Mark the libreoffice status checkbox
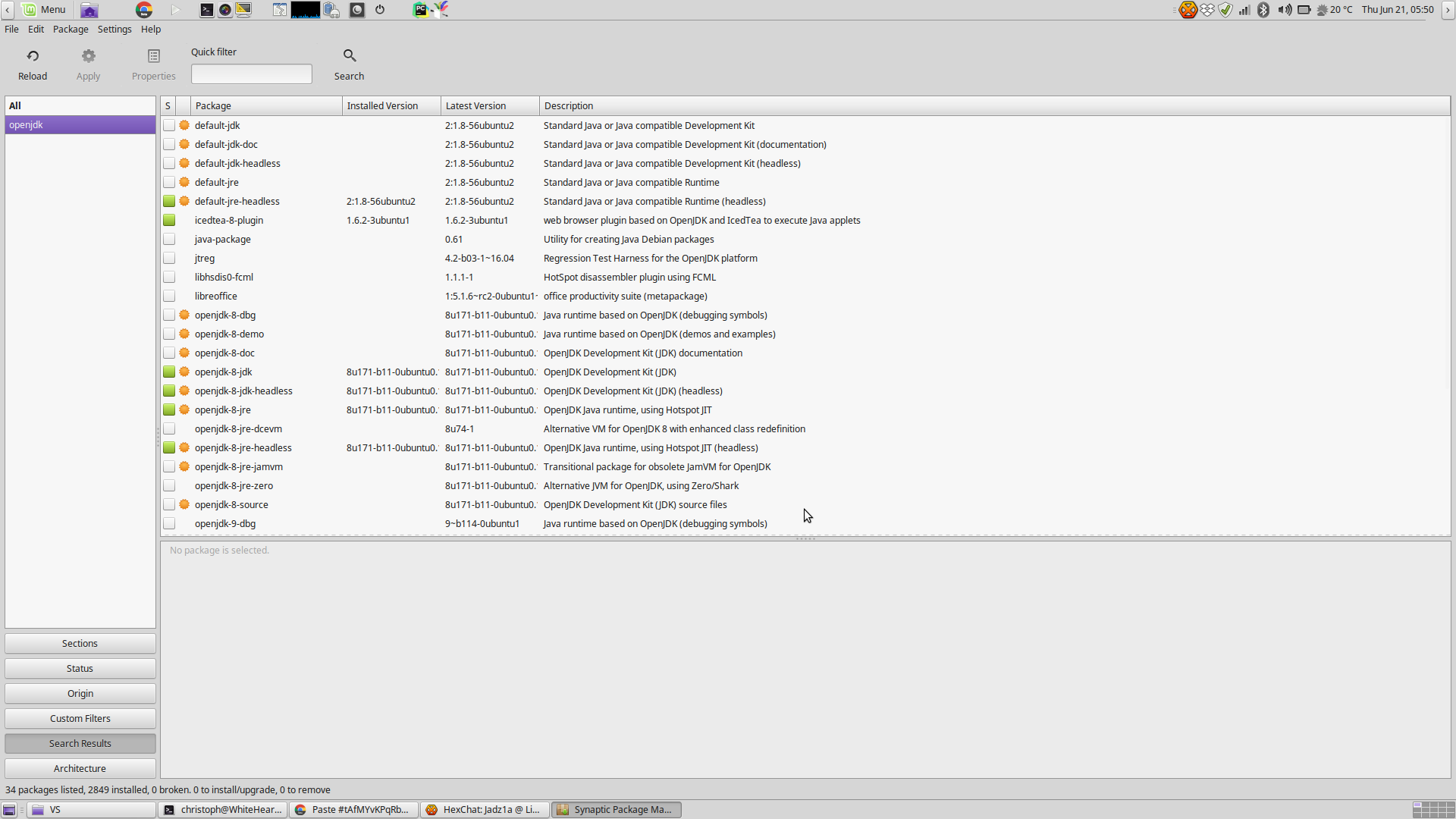Image resolution: width=1456 pixels, height=819 pixels. (x=169, y=296)
